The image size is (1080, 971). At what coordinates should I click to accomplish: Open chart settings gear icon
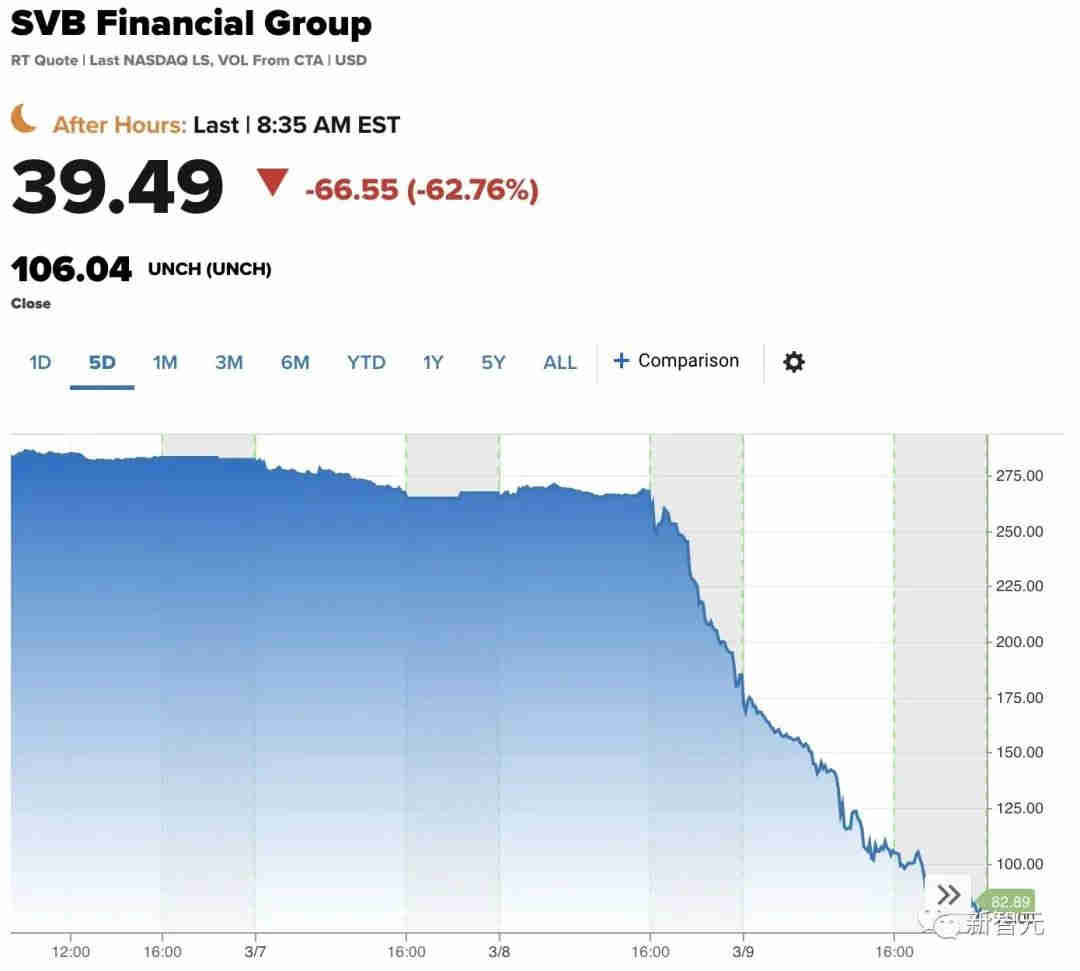point(793,362)
